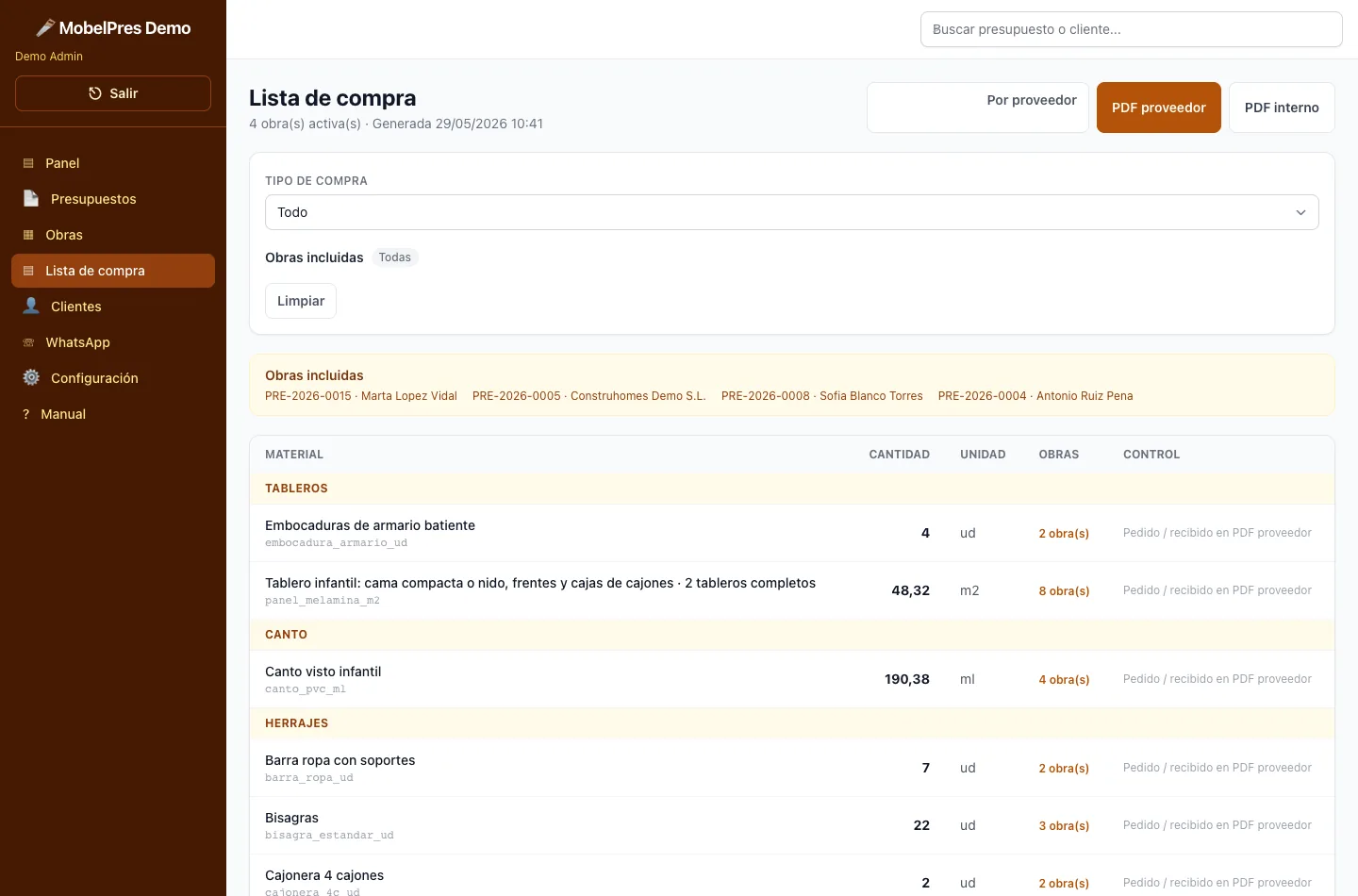Screen dimensions: 1358x896
Task: Click PRE-2026-0005 · Construhomes Demo S.L.
Action: tap(589, 396)
